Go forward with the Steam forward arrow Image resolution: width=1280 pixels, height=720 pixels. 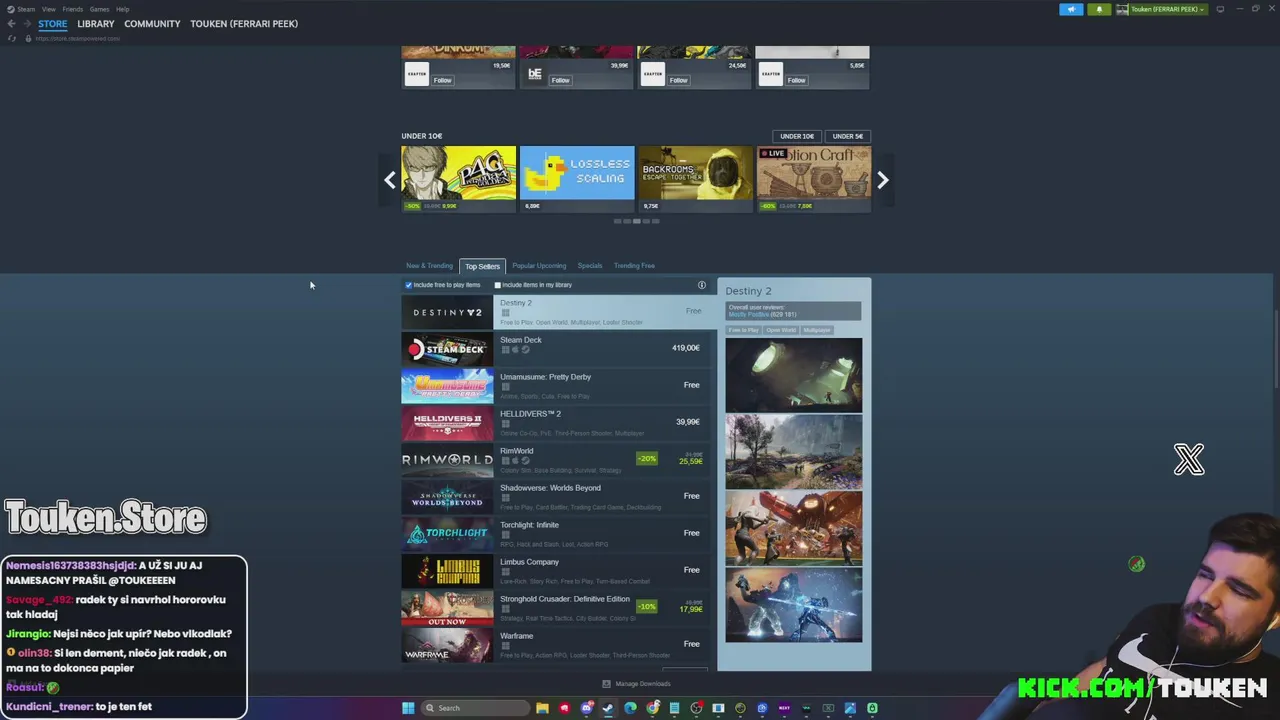pyautogui.click(x=25, y=24)
